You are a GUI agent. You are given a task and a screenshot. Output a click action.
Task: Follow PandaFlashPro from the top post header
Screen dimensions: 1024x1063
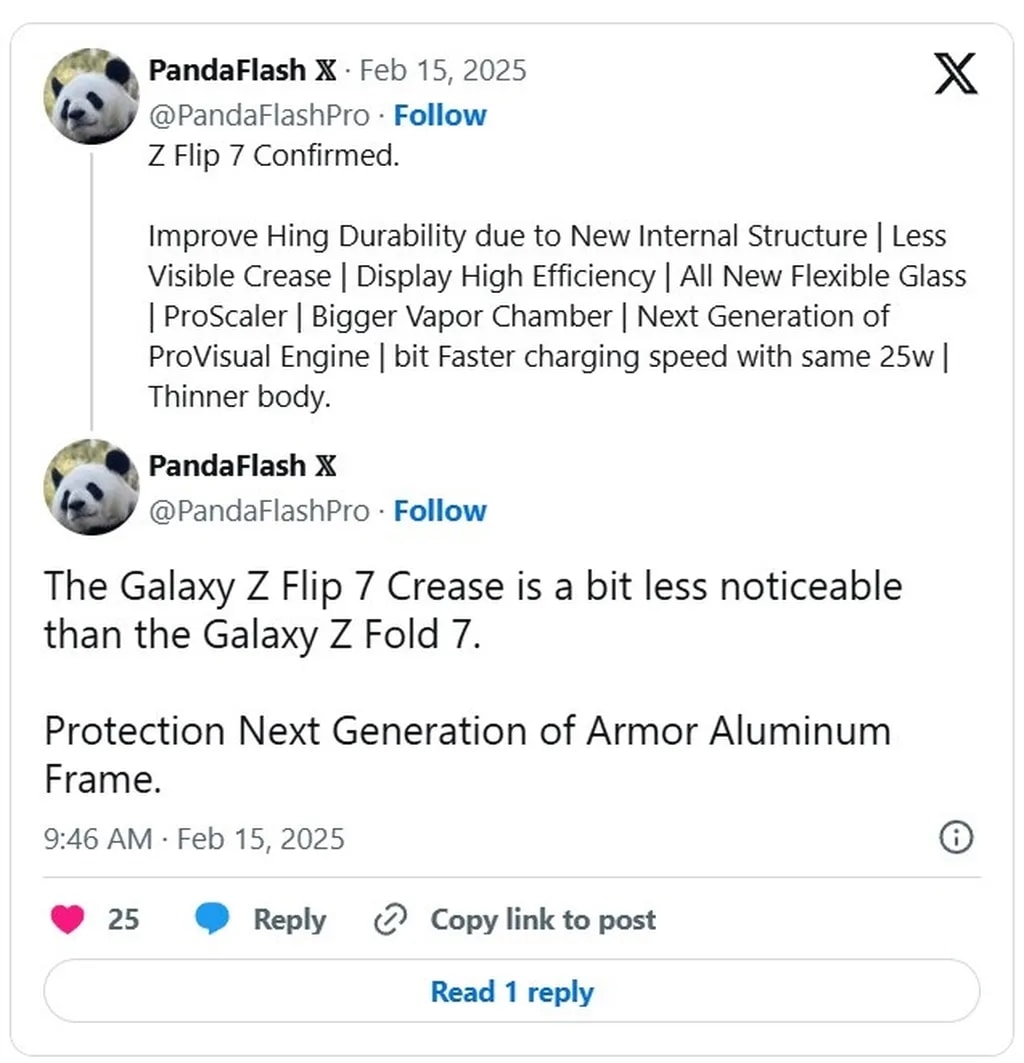tap(439, 116)
